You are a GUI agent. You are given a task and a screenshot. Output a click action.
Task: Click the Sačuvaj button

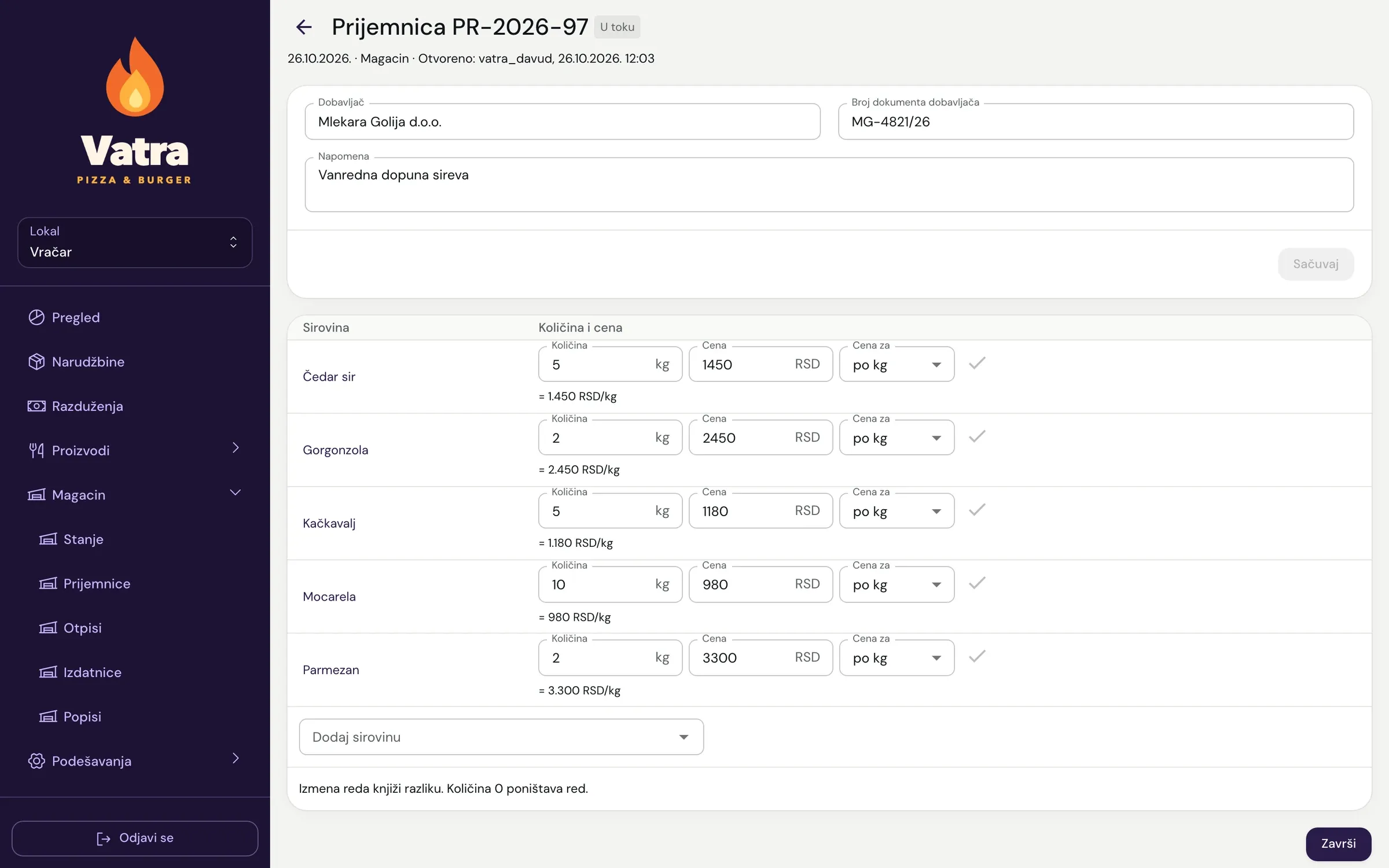coord(1315,264)
